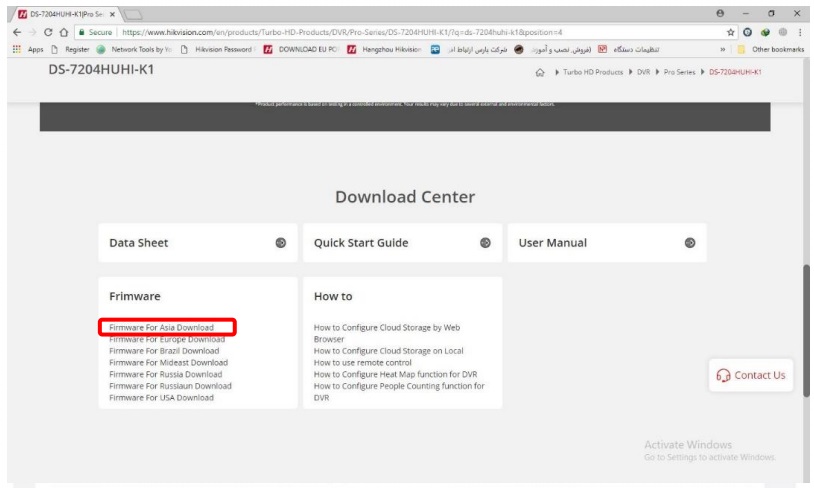
Task: Open Configure Cloud Storage on Local
Action: (388, 351)
